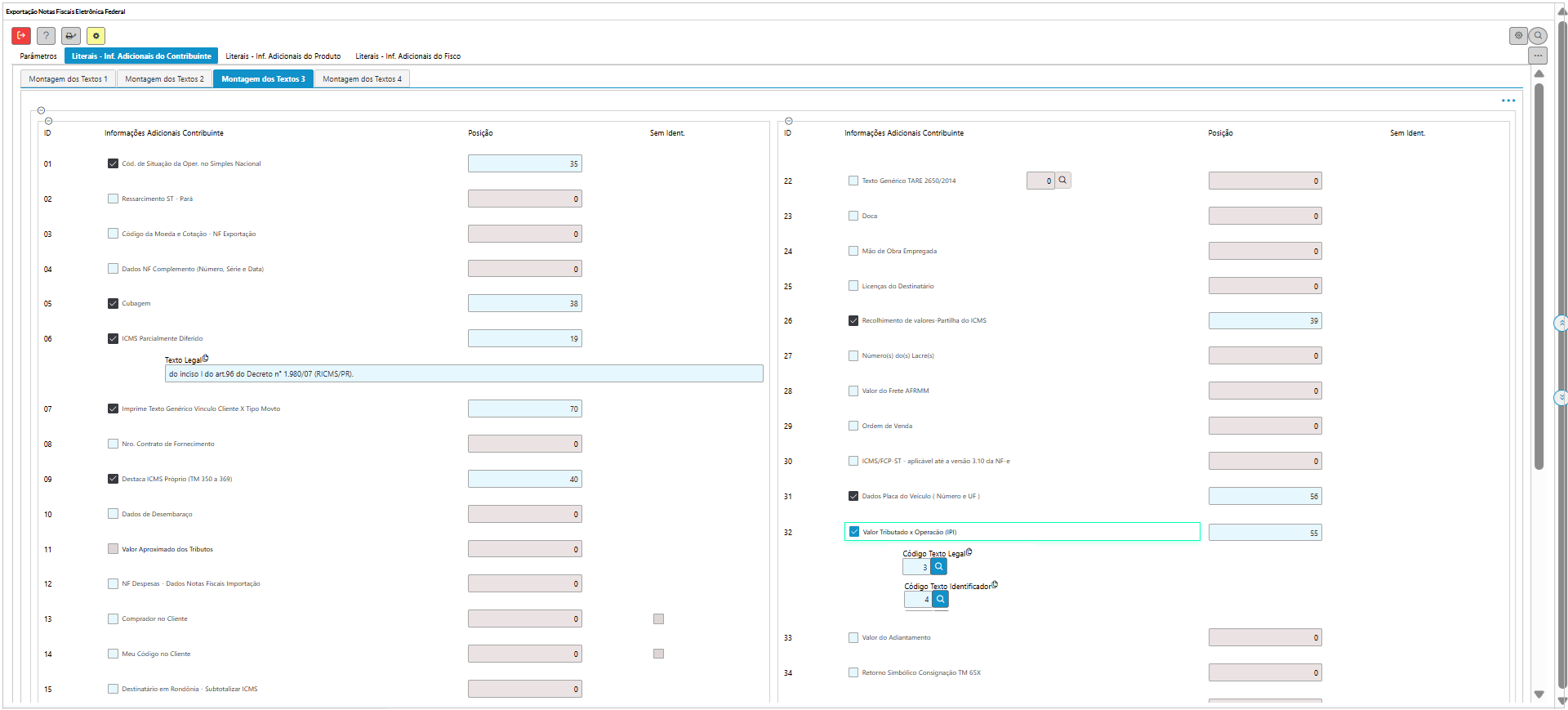This screenshot has width=1568, height=710.
Task: Click the red exit icon in toolbar
Action: [21, 36]
